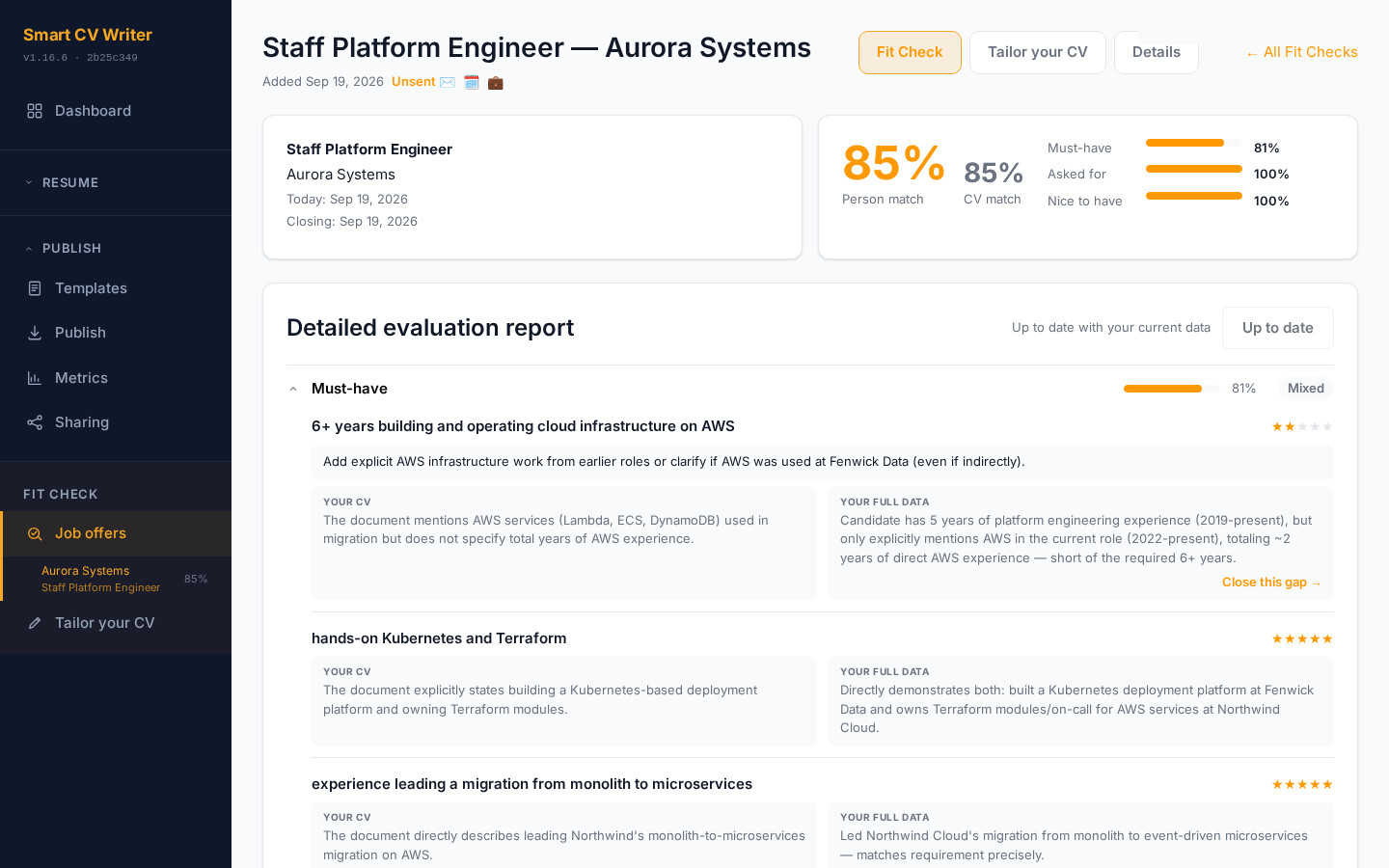The image size is (1389, 868).
Task: Click the 85% CV match score
Action: click(994, 173)
